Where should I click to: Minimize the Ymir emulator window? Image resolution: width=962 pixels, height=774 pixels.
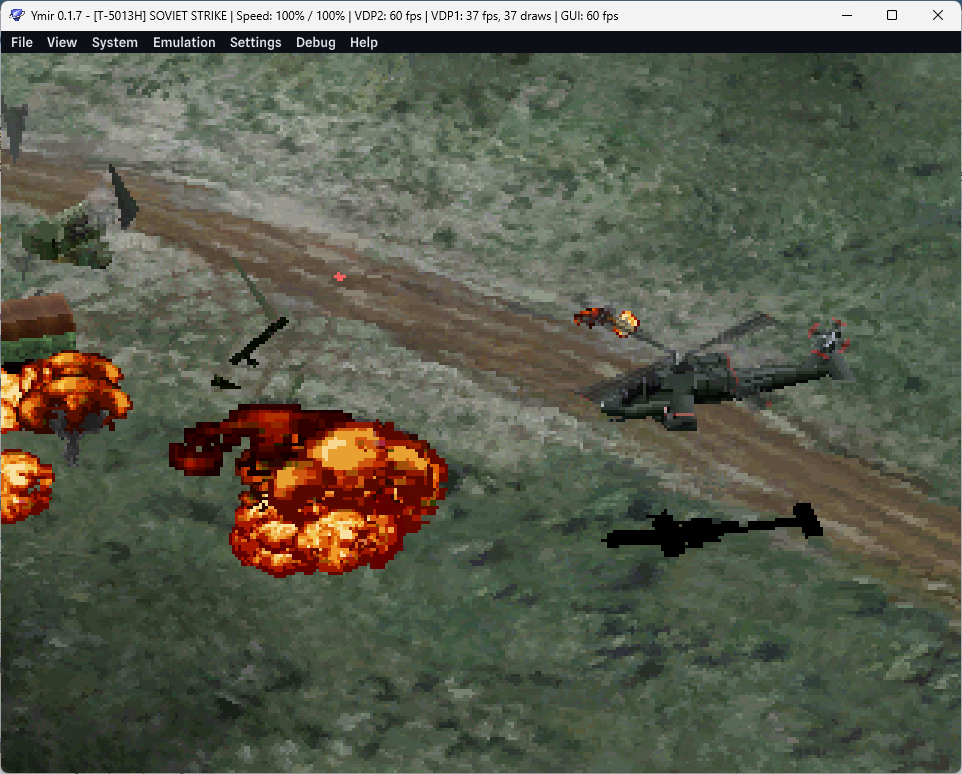847,15
